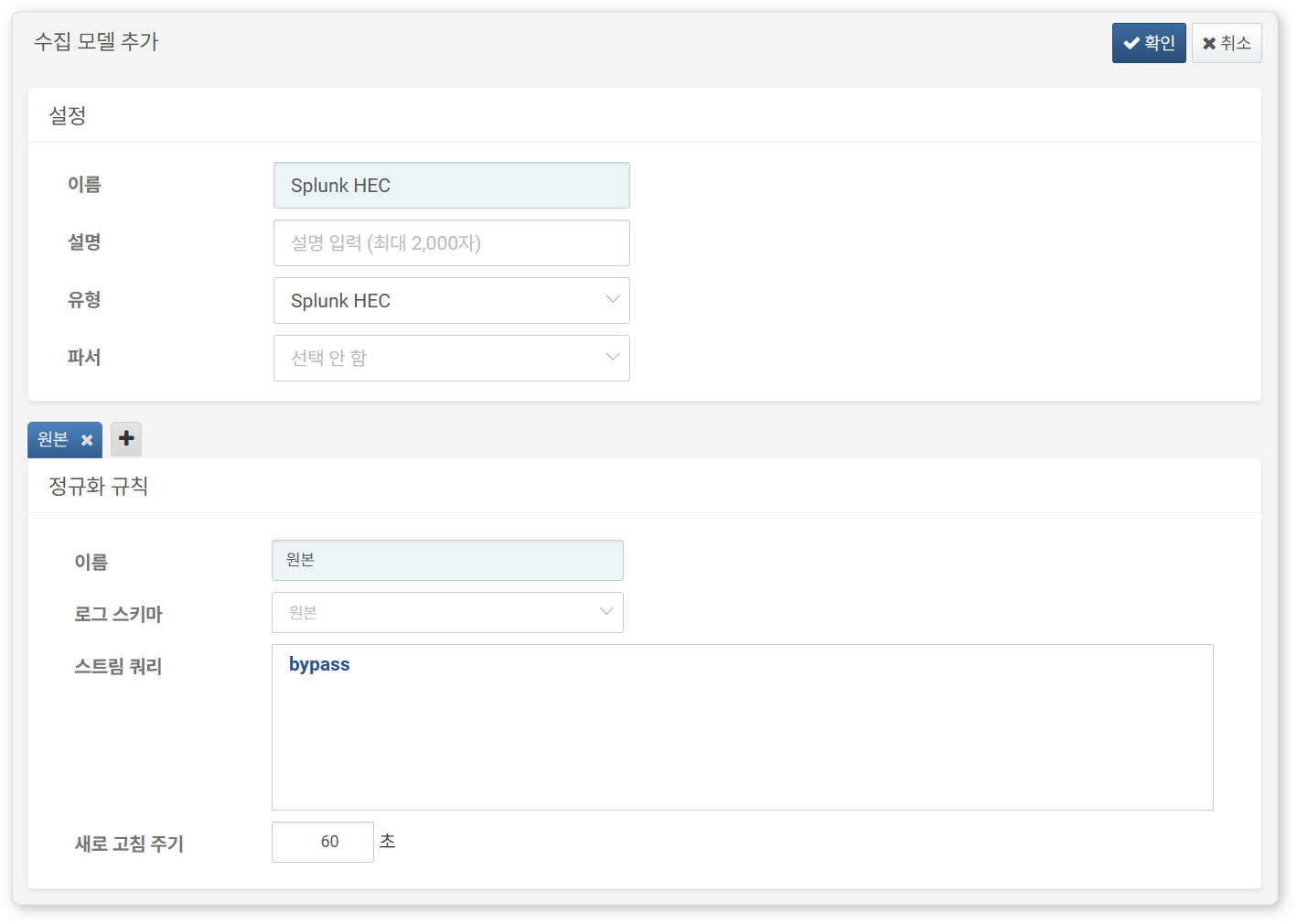Click the 초 unit text after refresh interval
This screenshot has width=1297, height=924.
(x=388, y=841)
